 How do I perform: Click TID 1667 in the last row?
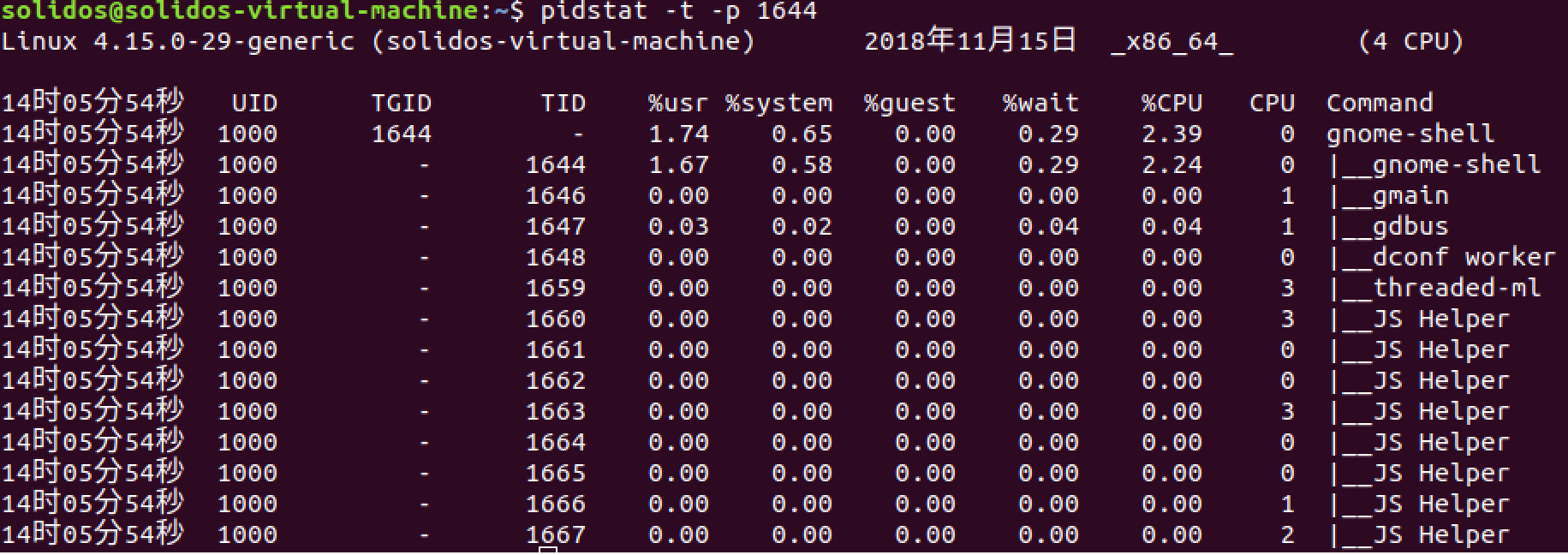click(555, 535)
